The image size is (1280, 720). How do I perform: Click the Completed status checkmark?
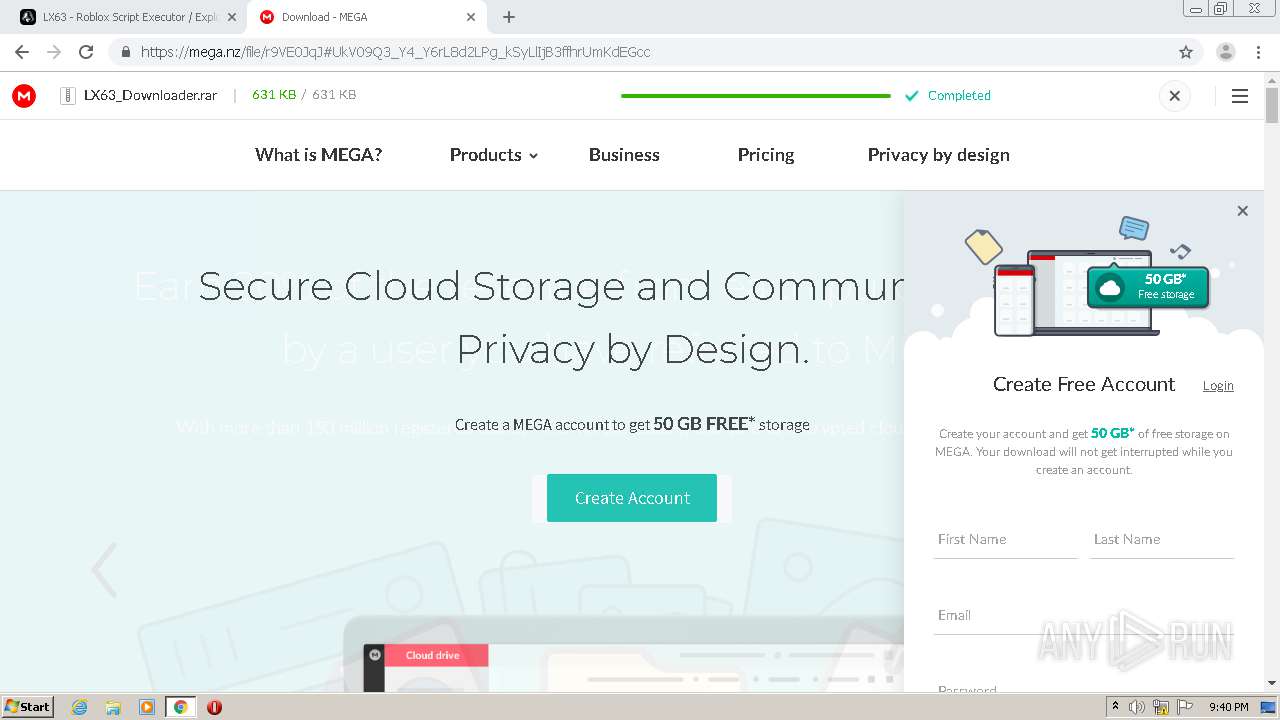click(911, 96)
